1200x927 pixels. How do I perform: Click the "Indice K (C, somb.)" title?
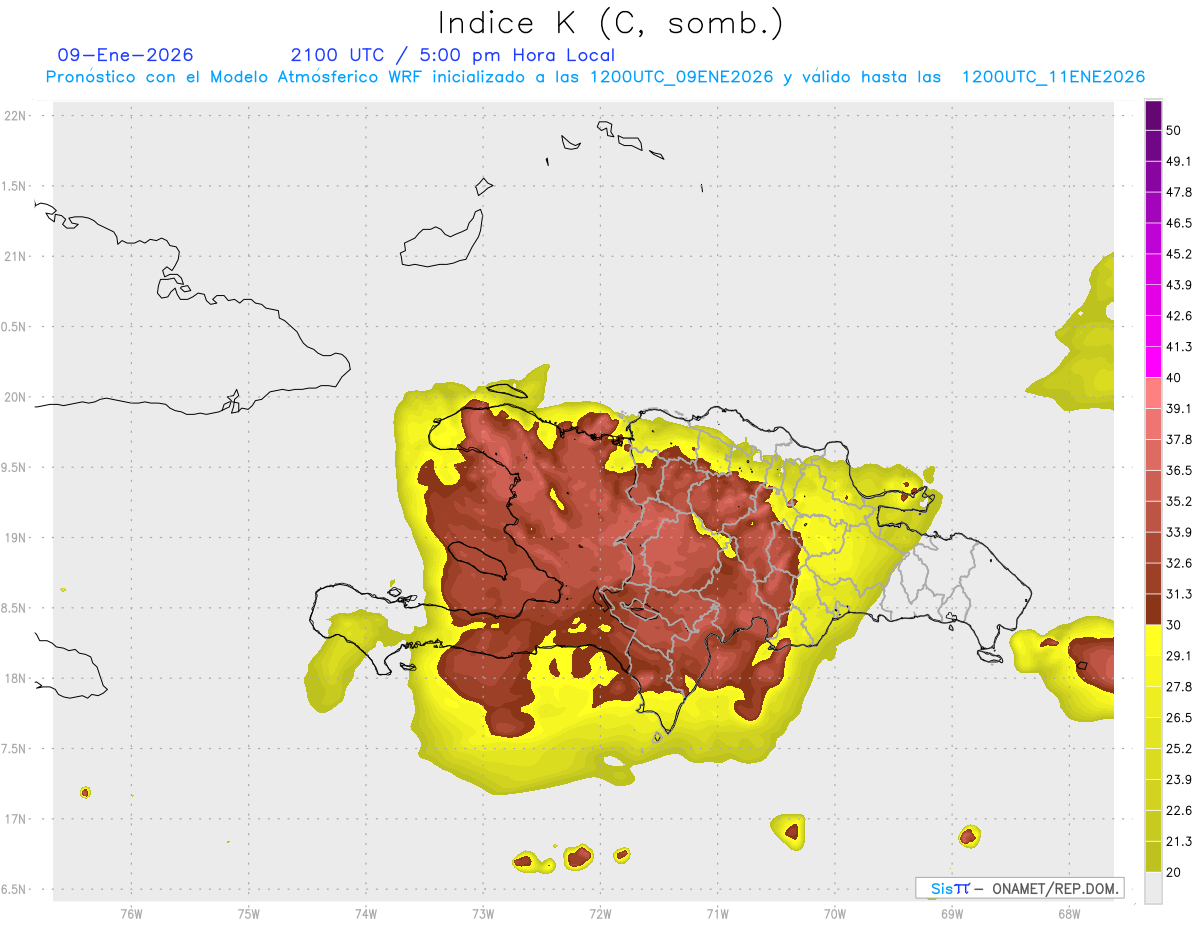point(611,23)
